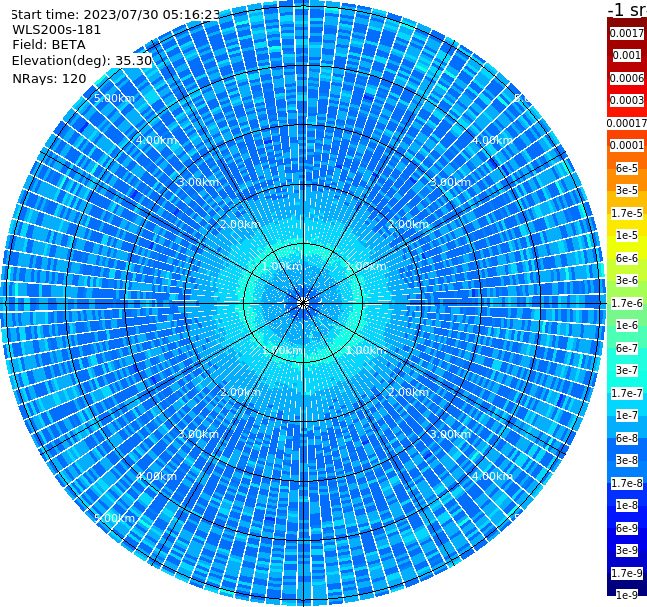
Task: Pick the 0.0003 colorbar label
Action: tap(627, 100)
